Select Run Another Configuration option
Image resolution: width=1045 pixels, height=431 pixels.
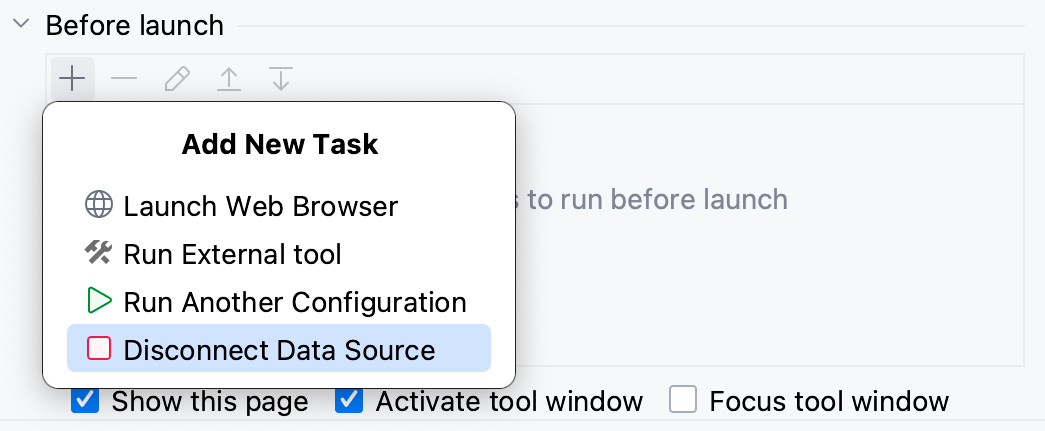pyautogui.click(x=294, y=301)
